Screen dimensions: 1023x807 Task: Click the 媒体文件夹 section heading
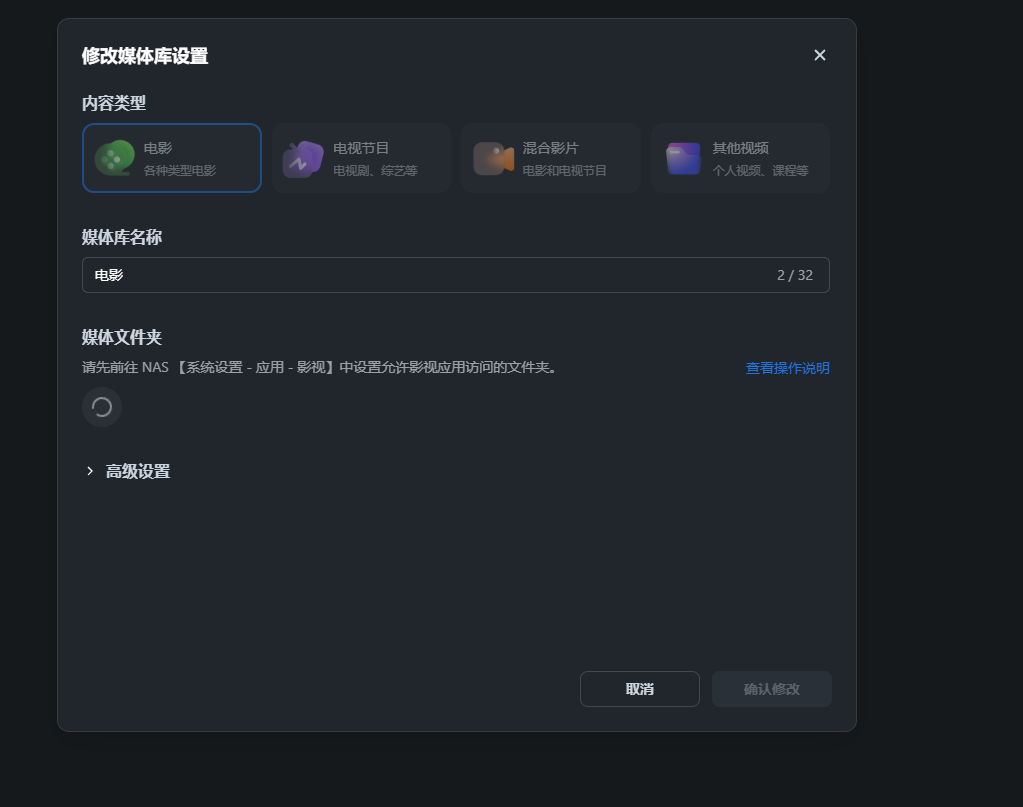click(121, 337)
